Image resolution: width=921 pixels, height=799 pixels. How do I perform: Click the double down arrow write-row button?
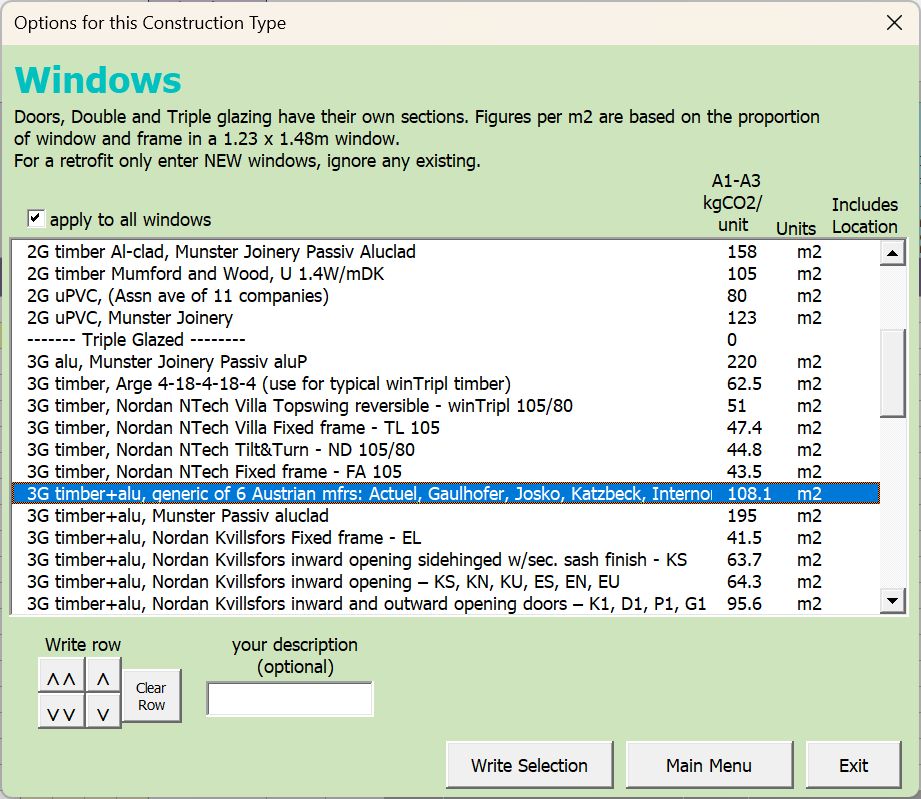click(61, 714)
